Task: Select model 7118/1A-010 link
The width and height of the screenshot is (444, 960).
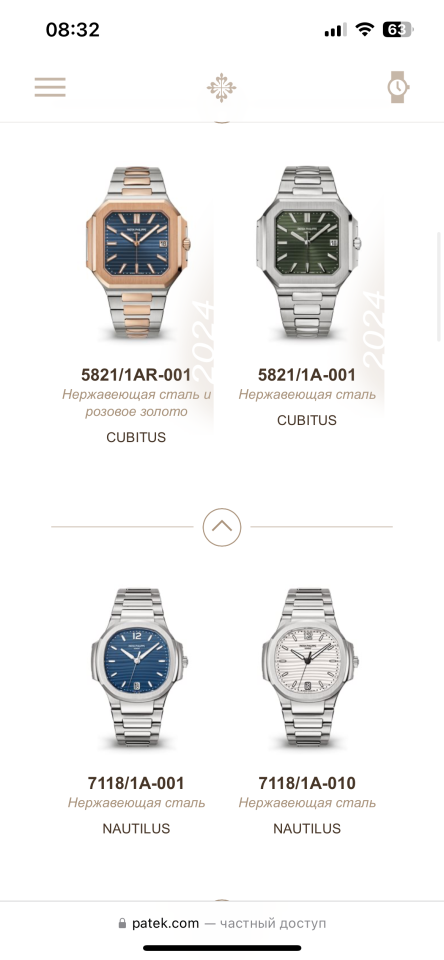Action: (x=307, y=783)
